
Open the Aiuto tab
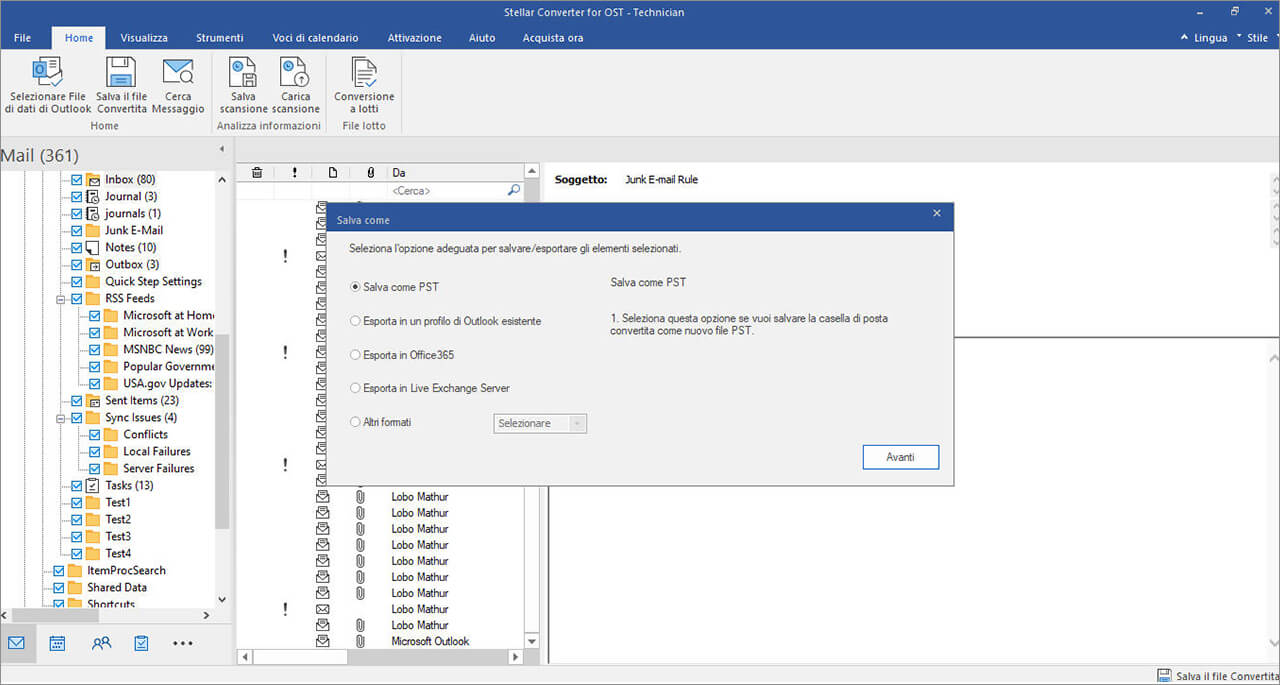point(482,38)
